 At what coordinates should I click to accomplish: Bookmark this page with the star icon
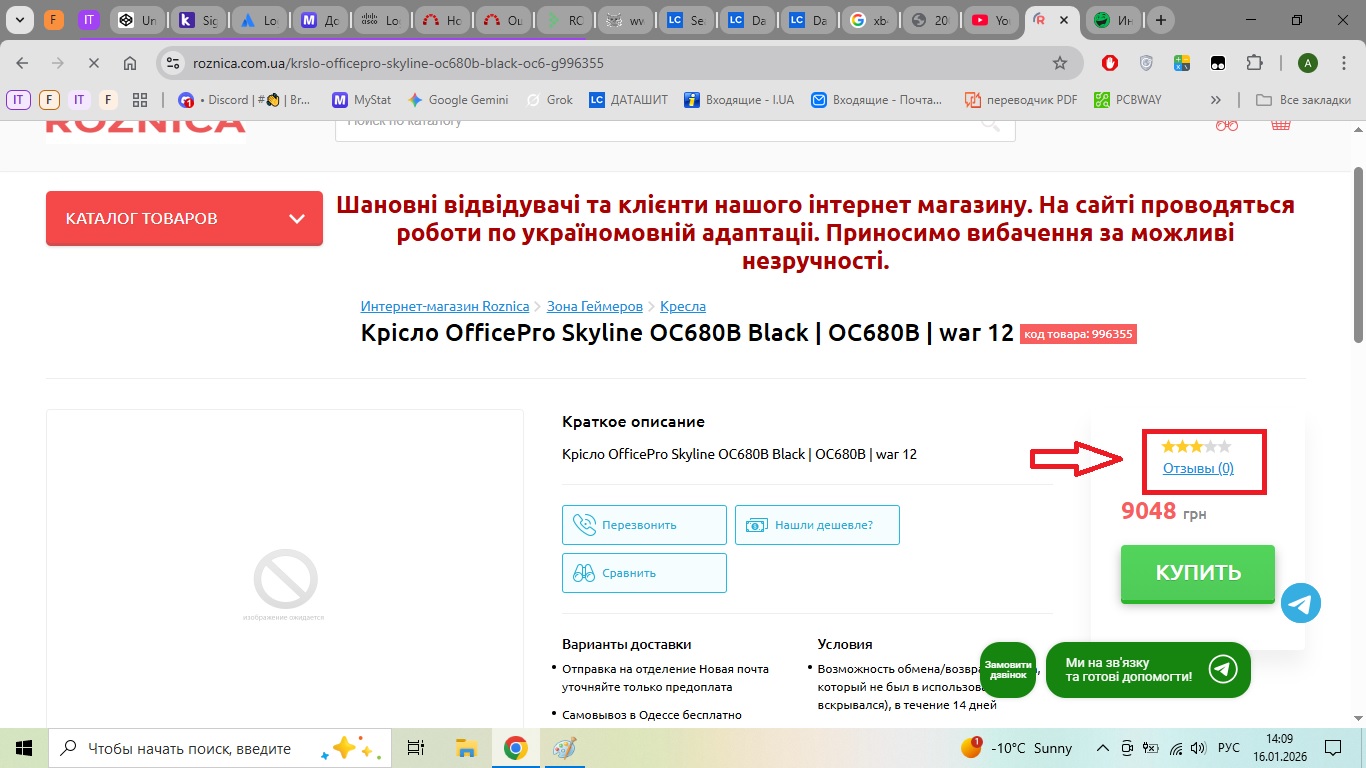click(x=1060, y=63)
